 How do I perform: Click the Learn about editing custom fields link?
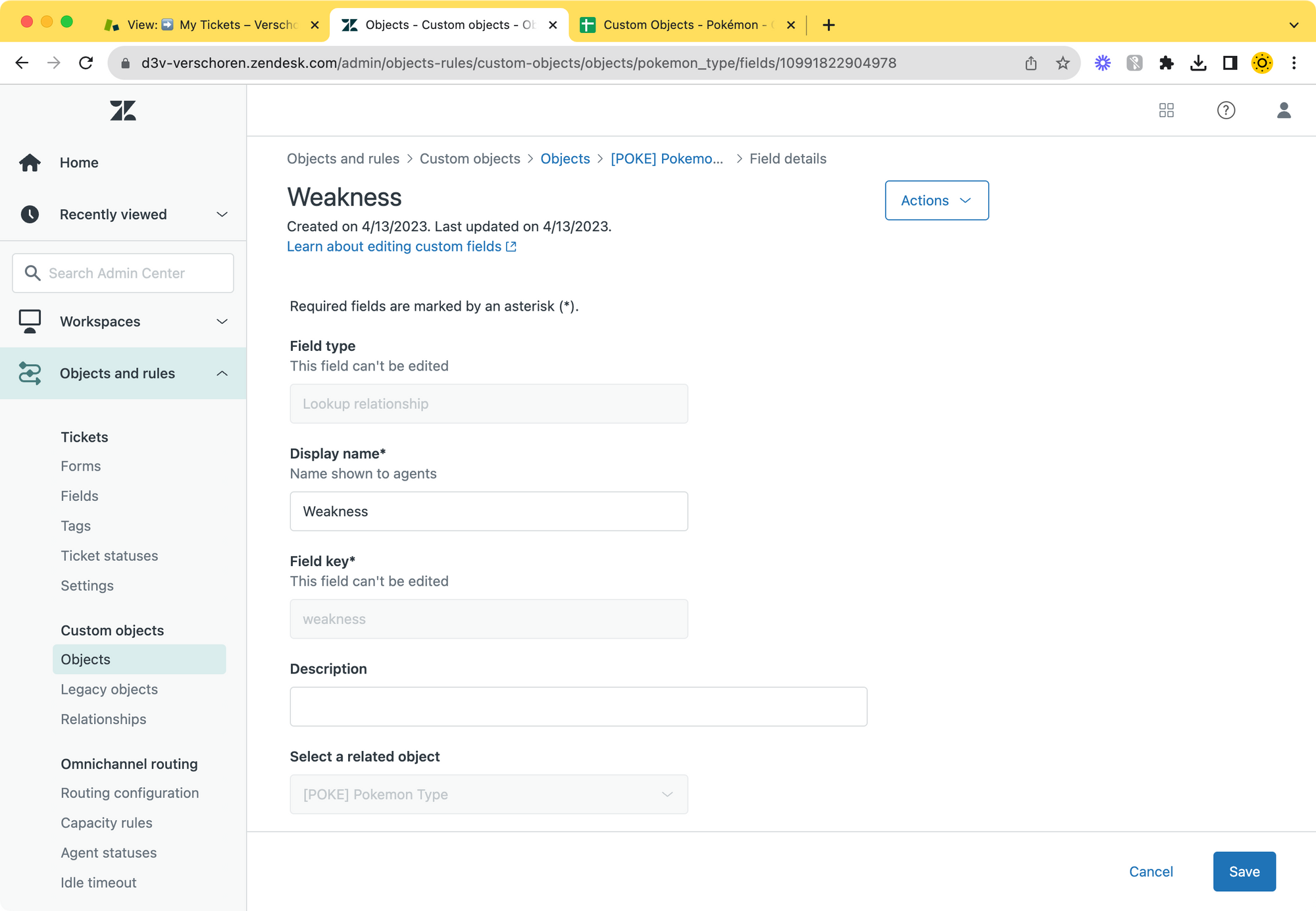[400, 246]
